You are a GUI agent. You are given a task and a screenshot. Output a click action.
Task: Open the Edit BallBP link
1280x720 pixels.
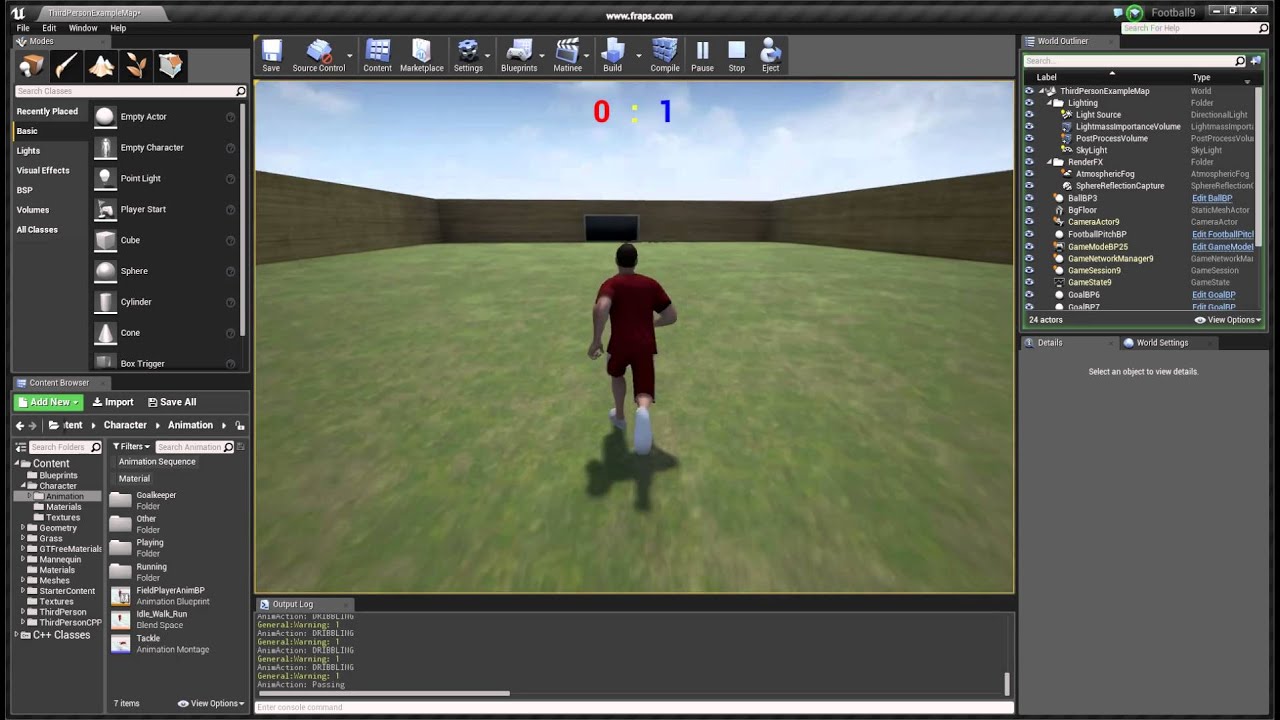pos(1212,198)
